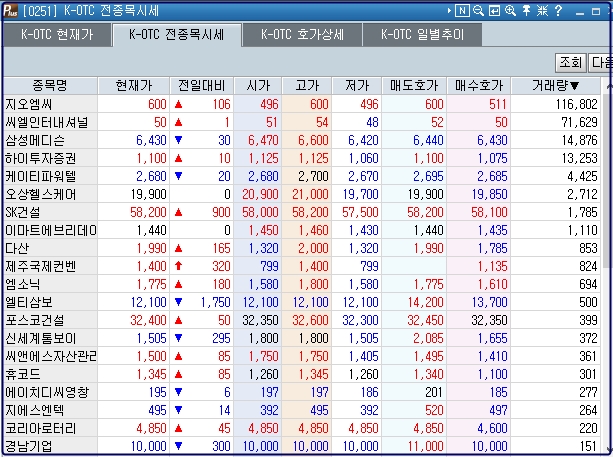Click the 전일대비 column header
The image size is (613, 457).
[202, 86]
